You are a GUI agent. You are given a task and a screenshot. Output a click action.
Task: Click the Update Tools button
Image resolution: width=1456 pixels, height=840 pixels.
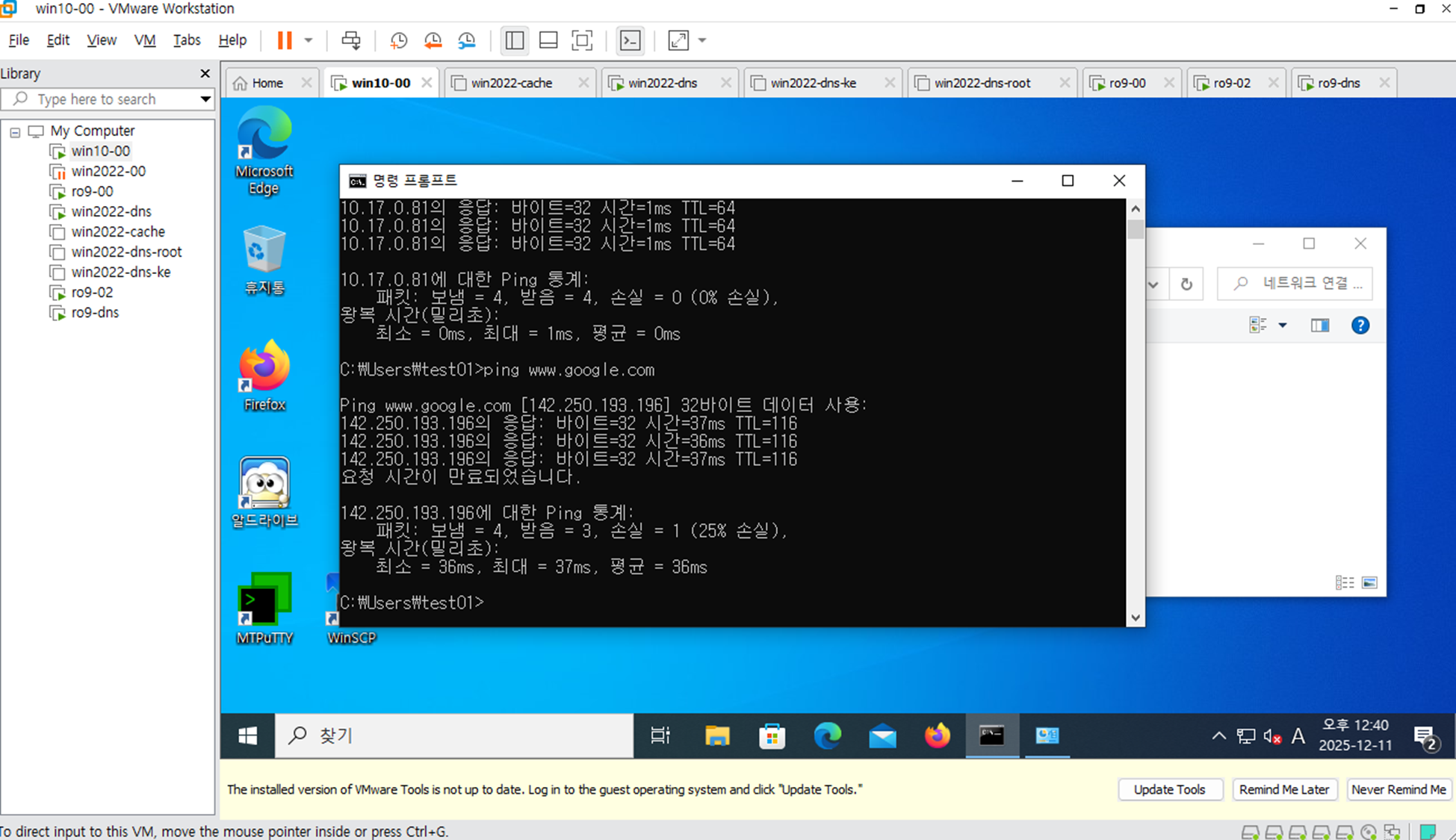coord(1169,789)
